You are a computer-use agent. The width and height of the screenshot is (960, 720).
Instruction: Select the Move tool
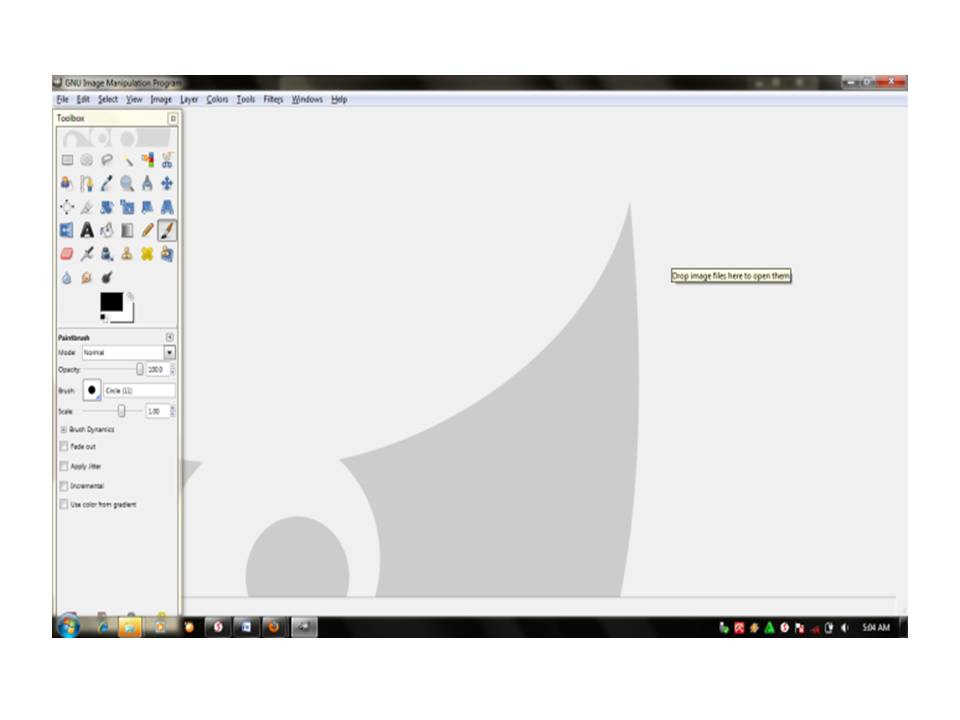pos(167,184)
